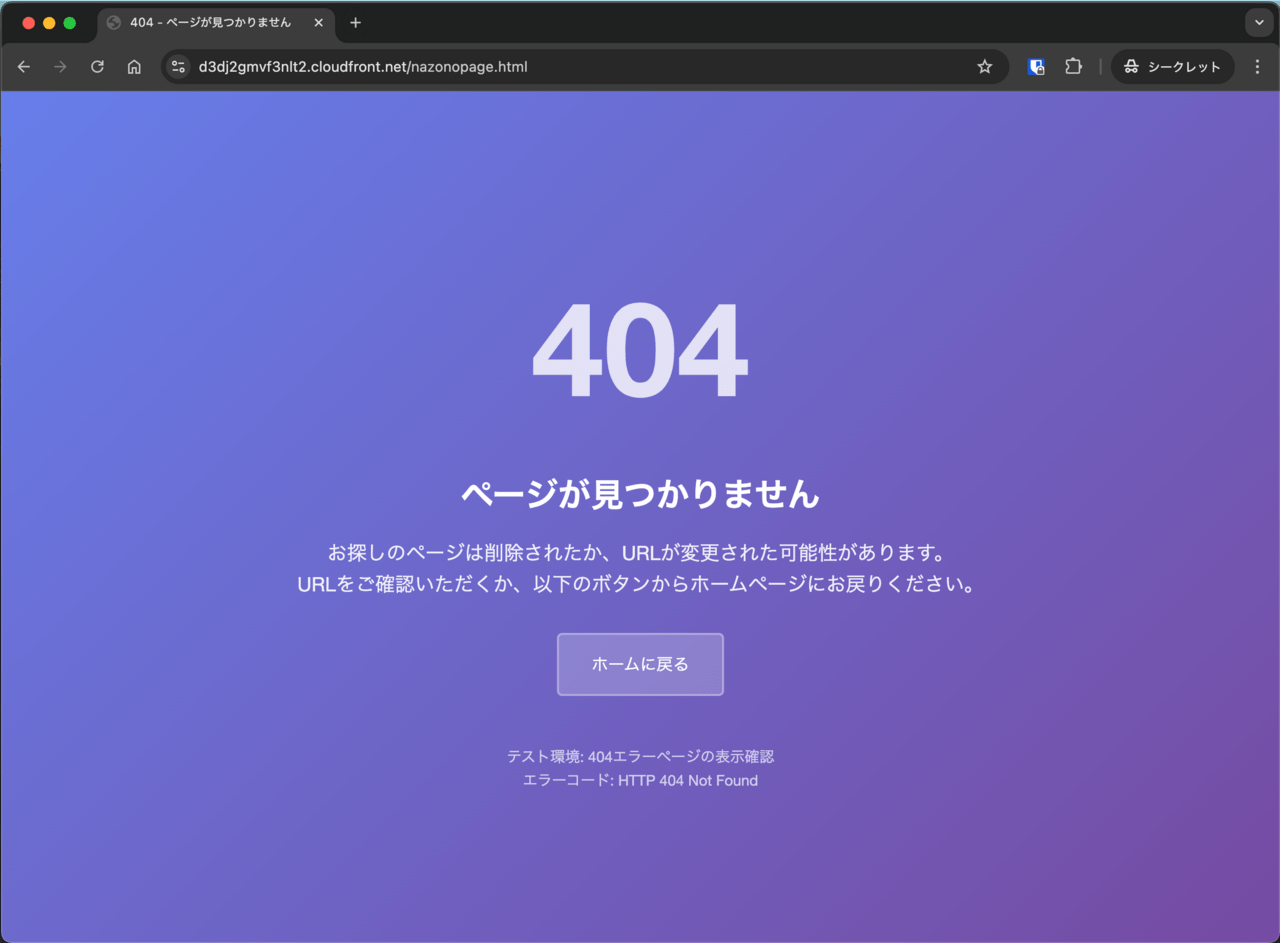Screen dimensions: 1280x943
Task: Click the forward navigation arrow
Action: click(x=60, y=67)
